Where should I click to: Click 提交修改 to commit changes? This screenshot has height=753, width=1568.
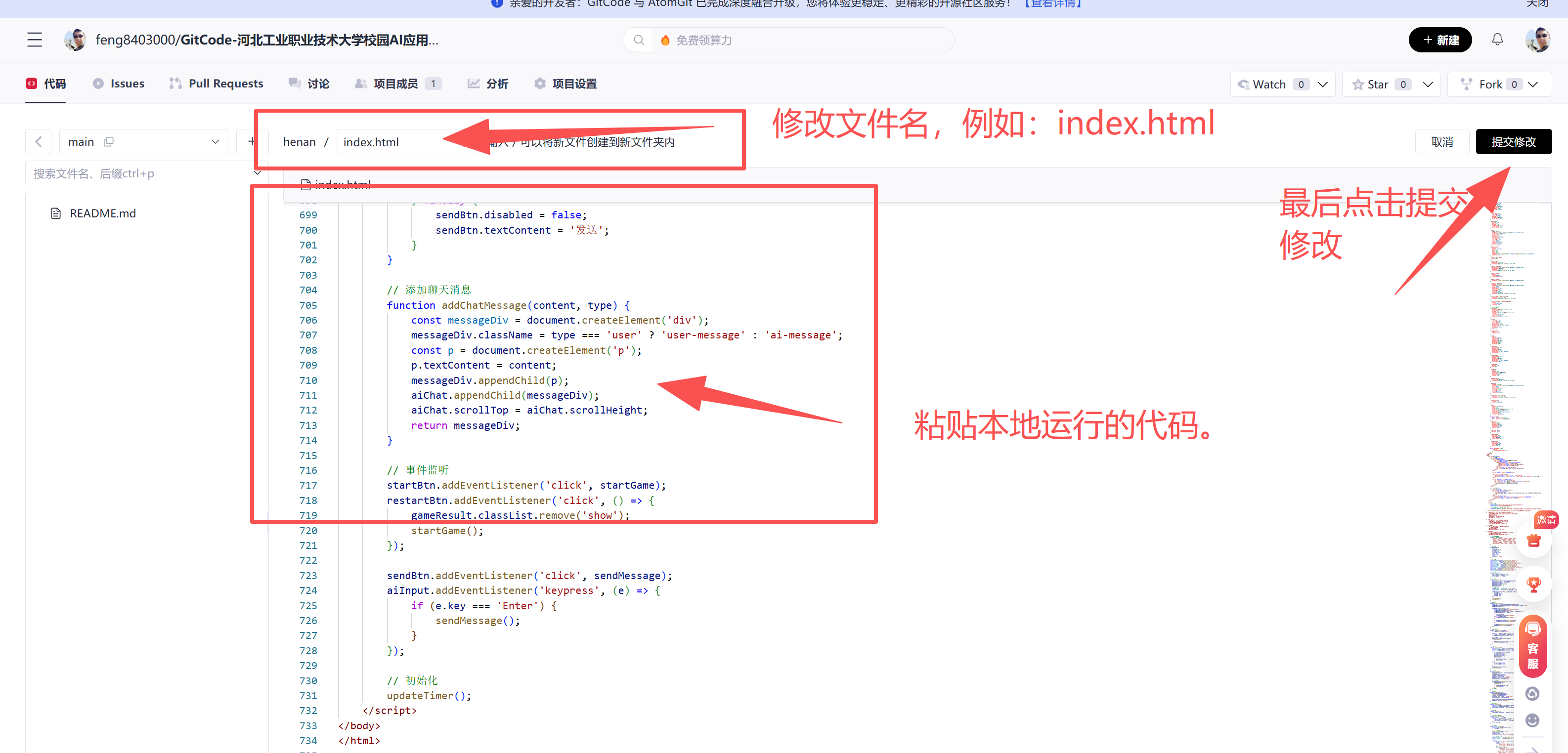pyautogui.click(x=1513, y=142)
